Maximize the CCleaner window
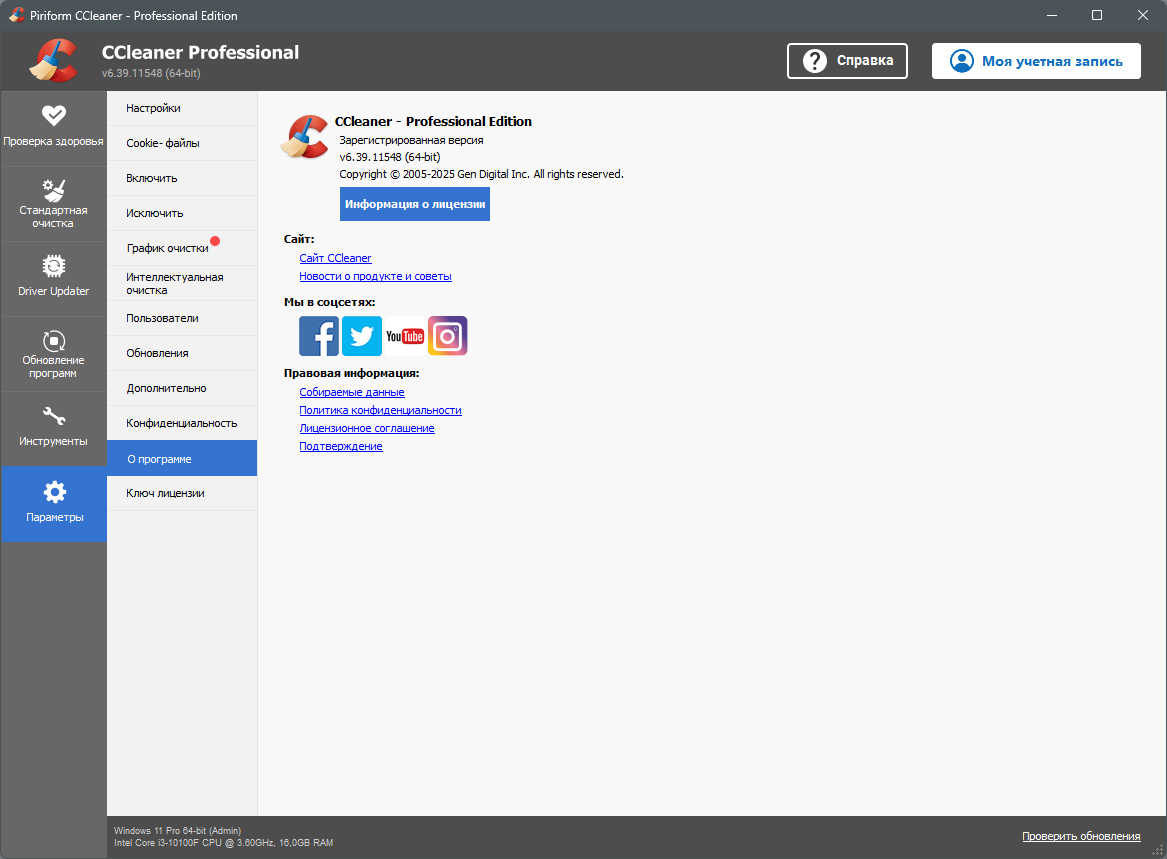The width and height of the screenshot is (1167, 859). pos(1097,15)
